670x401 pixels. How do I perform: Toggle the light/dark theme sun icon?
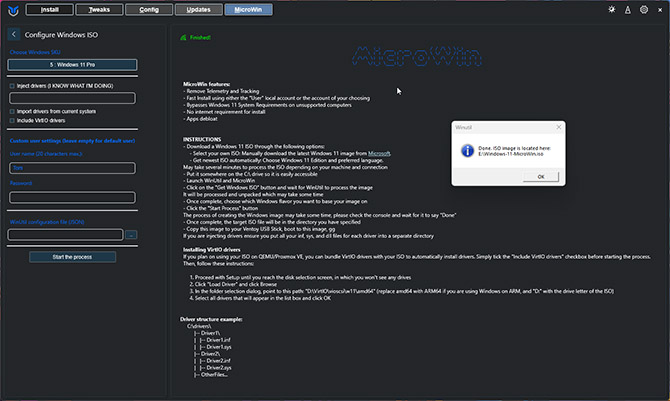613,10
